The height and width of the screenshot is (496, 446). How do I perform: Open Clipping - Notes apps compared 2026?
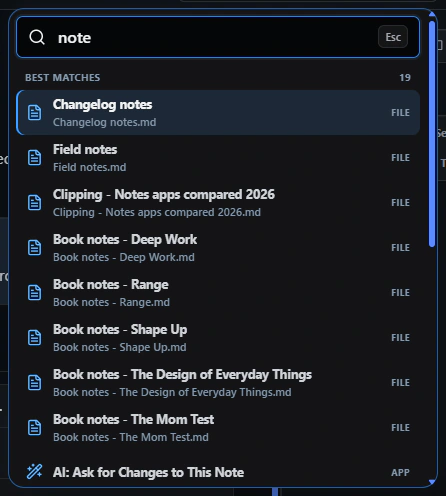[218, 203]
